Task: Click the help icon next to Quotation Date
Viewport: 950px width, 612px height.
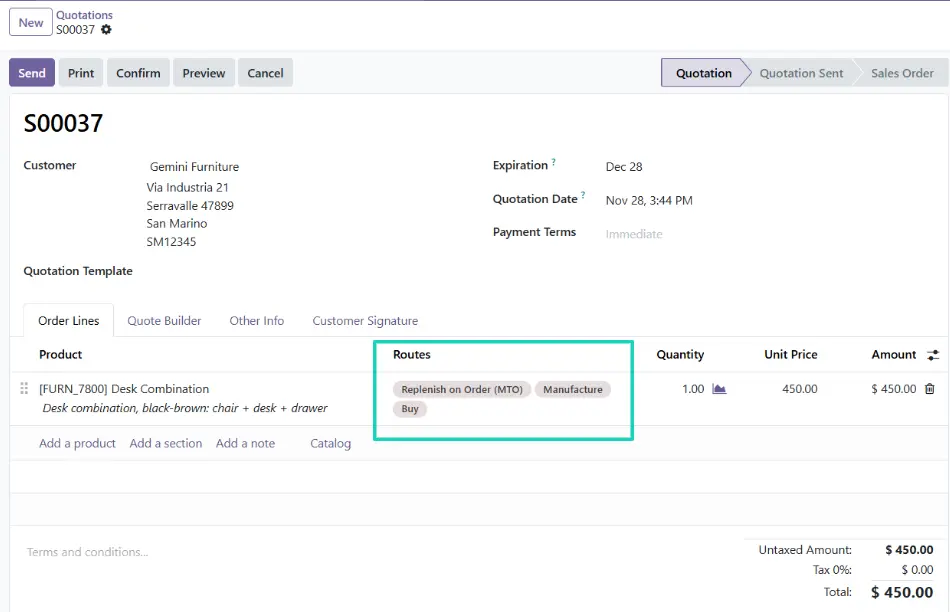Action: (585, 193)
